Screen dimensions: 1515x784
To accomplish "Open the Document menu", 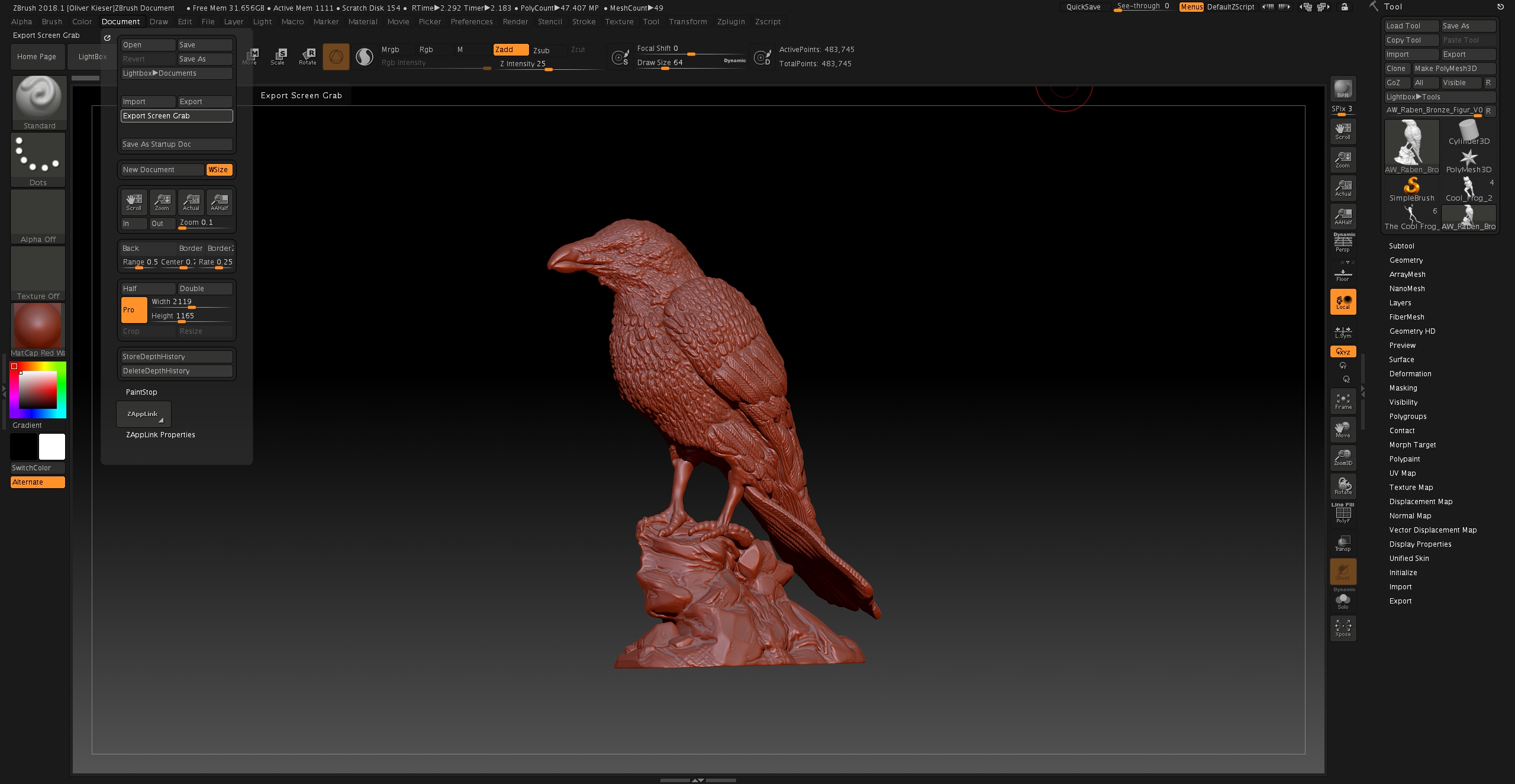I will point(120,21).
